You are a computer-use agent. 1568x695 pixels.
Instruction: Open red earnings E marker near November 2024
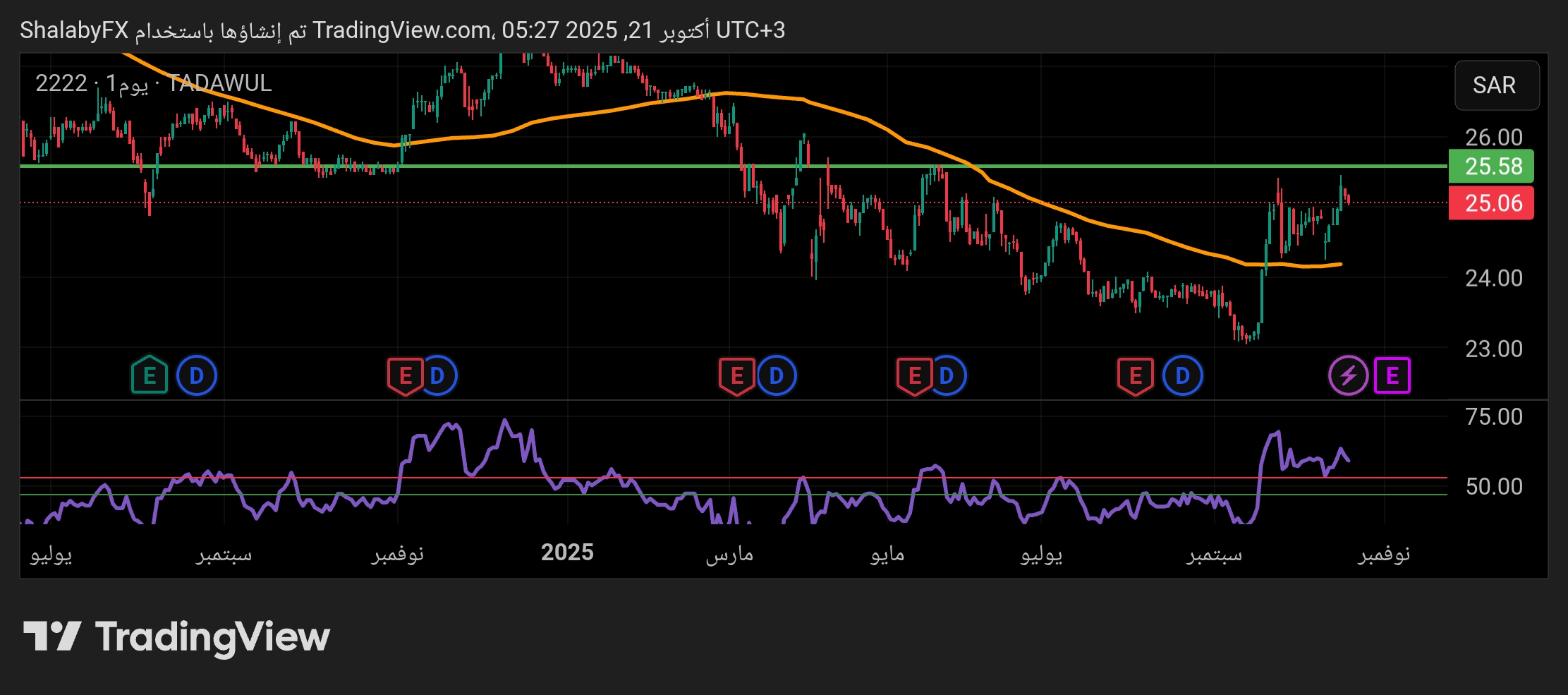point(405,375)
